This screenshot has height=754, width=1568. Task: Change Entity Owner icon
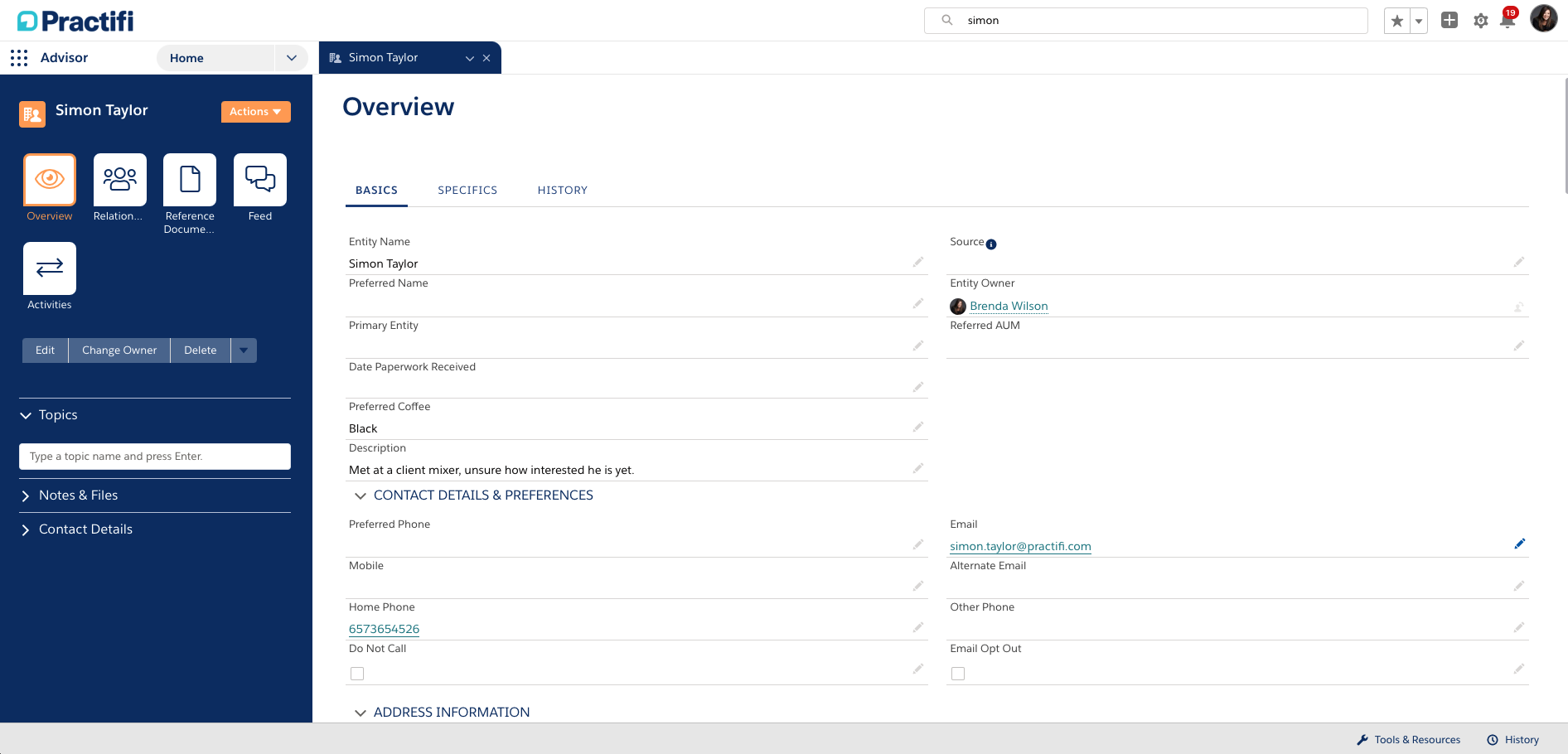[x=1519, y=307]
